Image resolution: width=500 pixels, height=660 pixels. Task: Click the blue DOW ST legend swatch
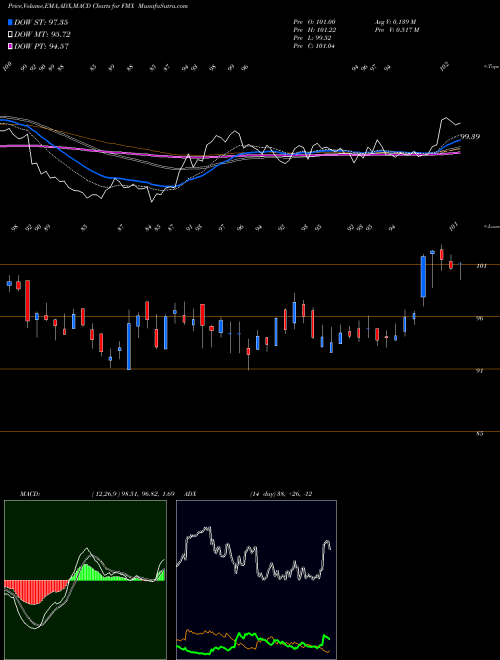click(11, 23)
